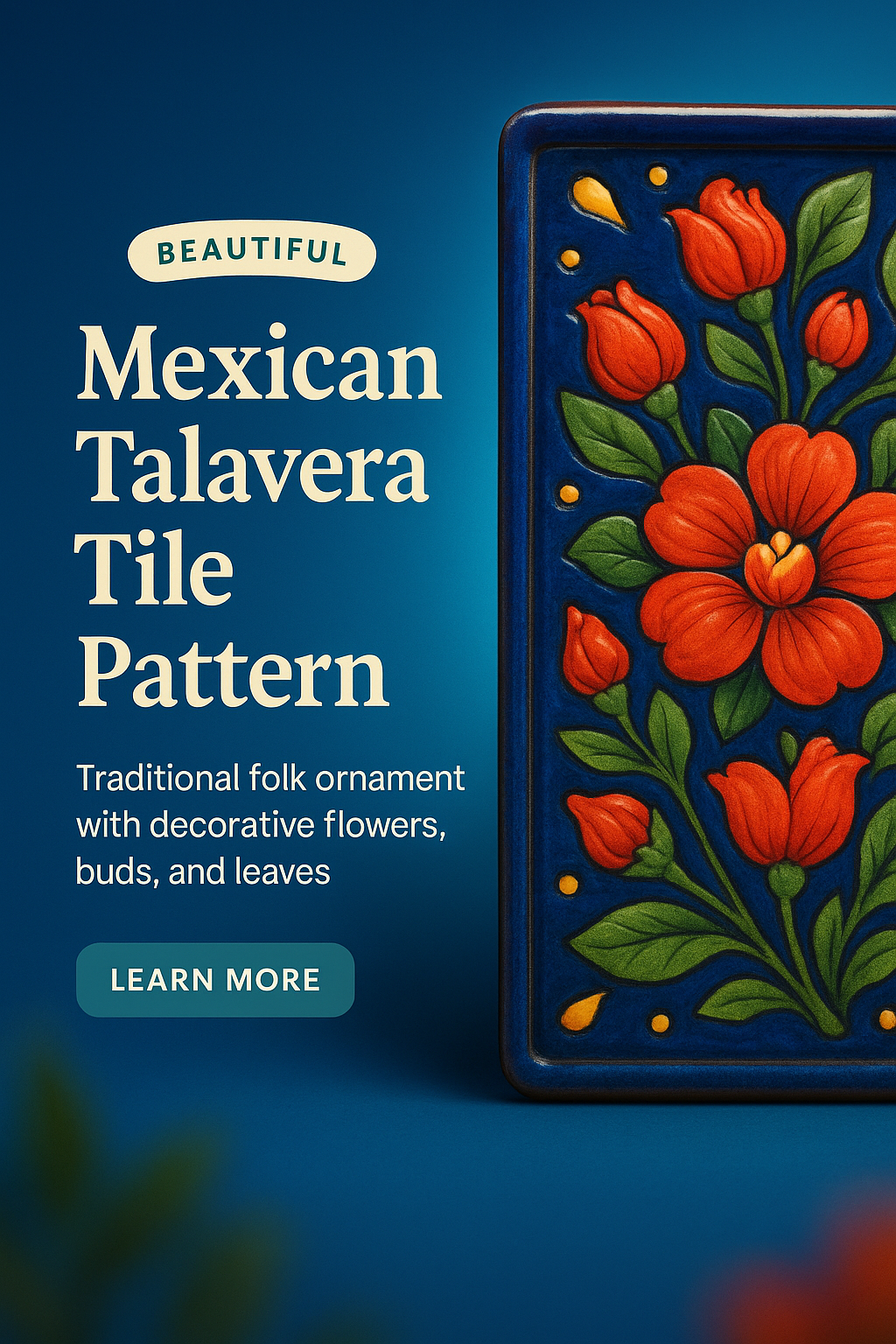Click the tile's raised blue border frame
The image size is (896, 1344).
click(x=518, y=604)
